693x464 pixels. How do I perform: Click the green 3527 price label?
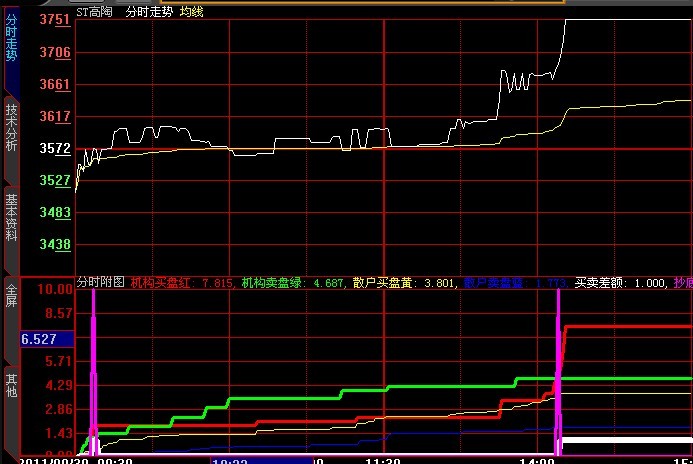click(x=55, y=180)
